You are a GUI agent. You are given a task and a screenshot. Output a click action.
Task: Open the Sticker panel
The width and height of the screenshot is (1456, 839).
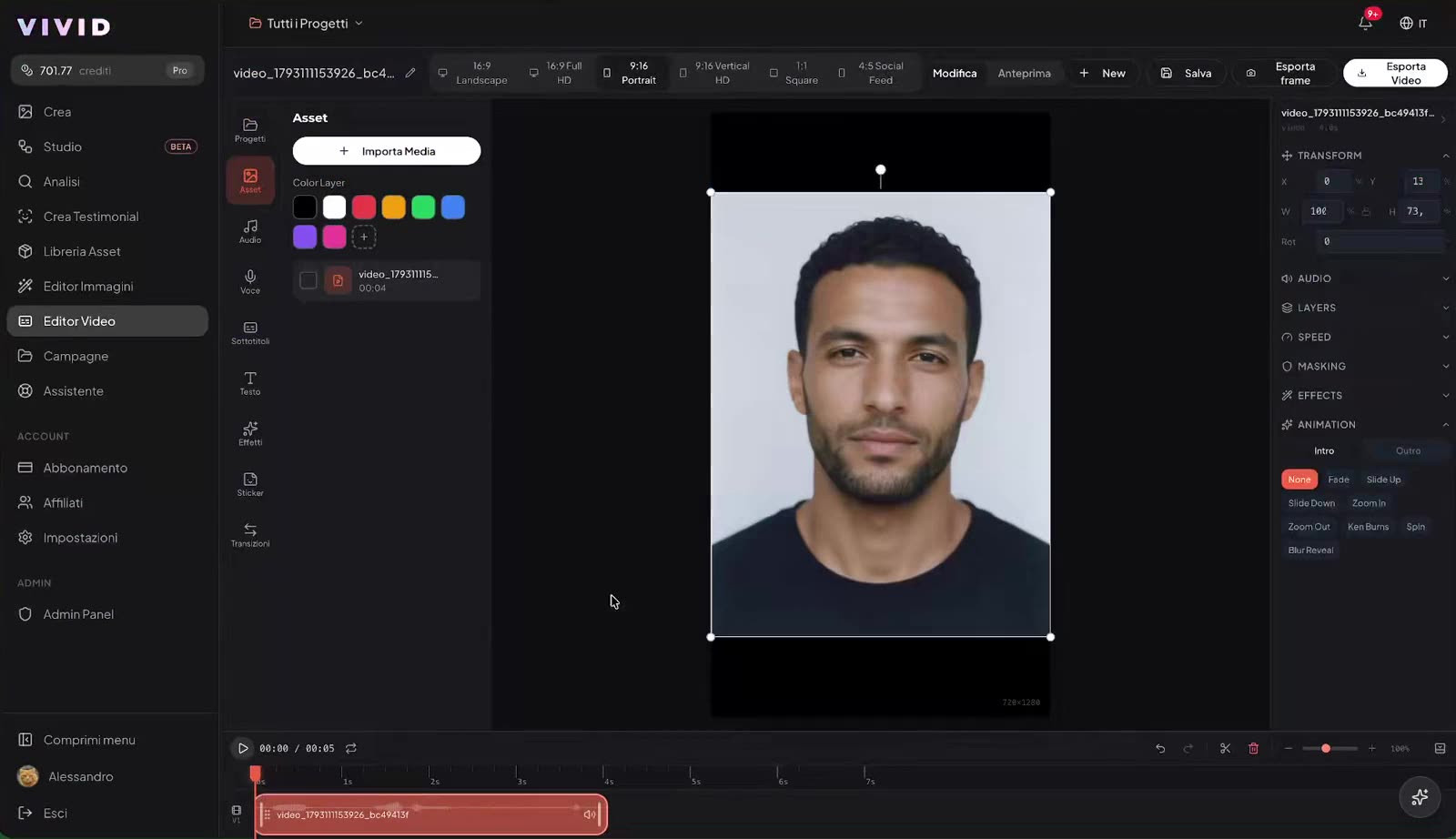tap(249, 484)
